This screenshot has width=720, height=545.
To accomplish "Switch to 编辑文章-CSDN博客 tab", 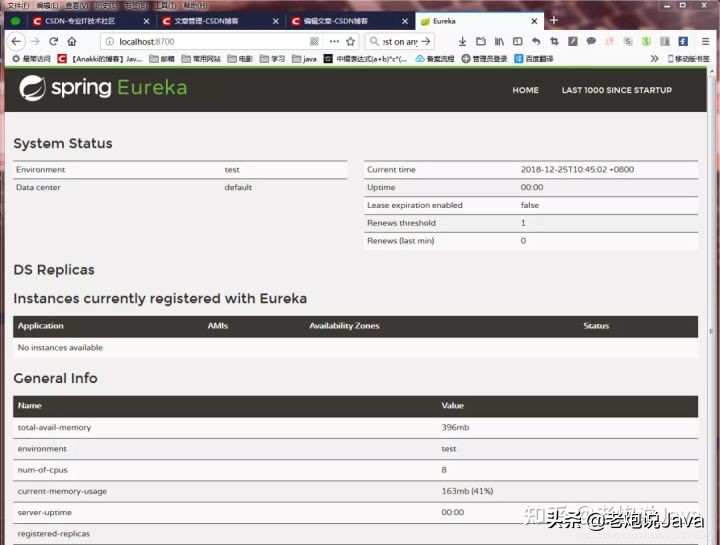I will point(349,21).
